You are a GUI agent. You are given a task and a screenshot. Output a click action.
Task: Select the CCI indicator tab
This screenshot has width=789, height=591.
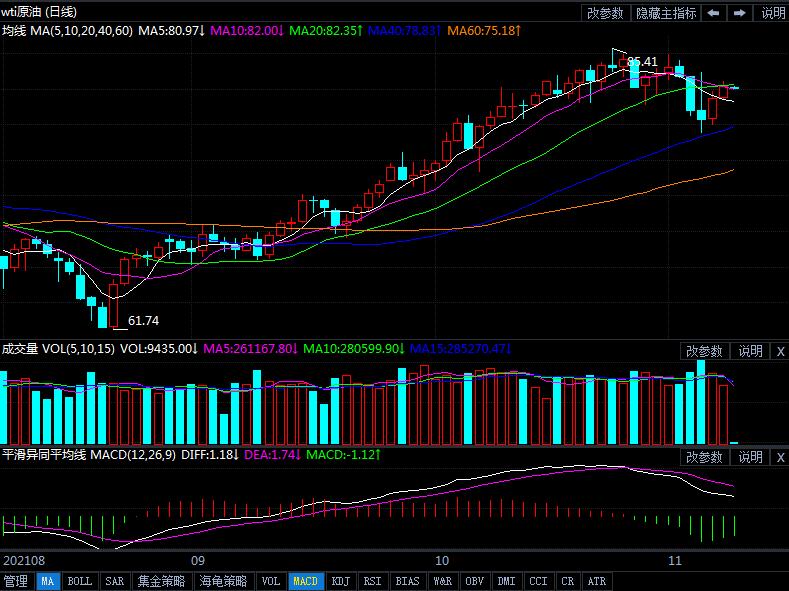(538, 581)
